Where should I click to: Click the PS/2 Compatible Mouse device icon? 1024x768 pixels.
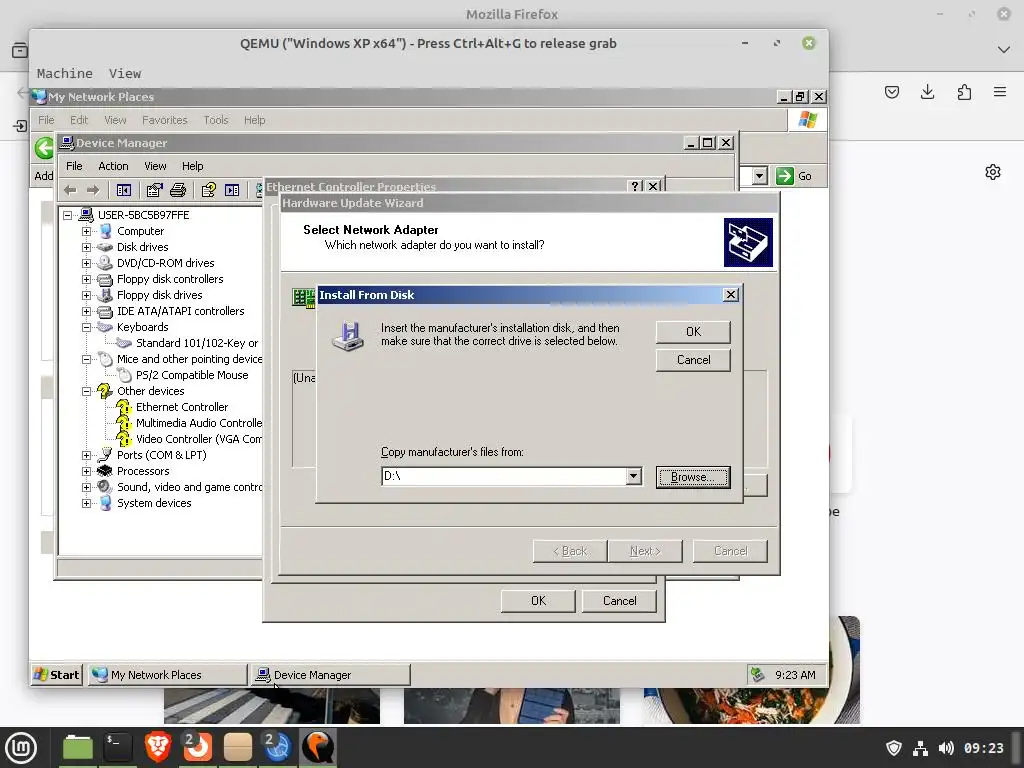pyautogui.click(x=124, y=375)
